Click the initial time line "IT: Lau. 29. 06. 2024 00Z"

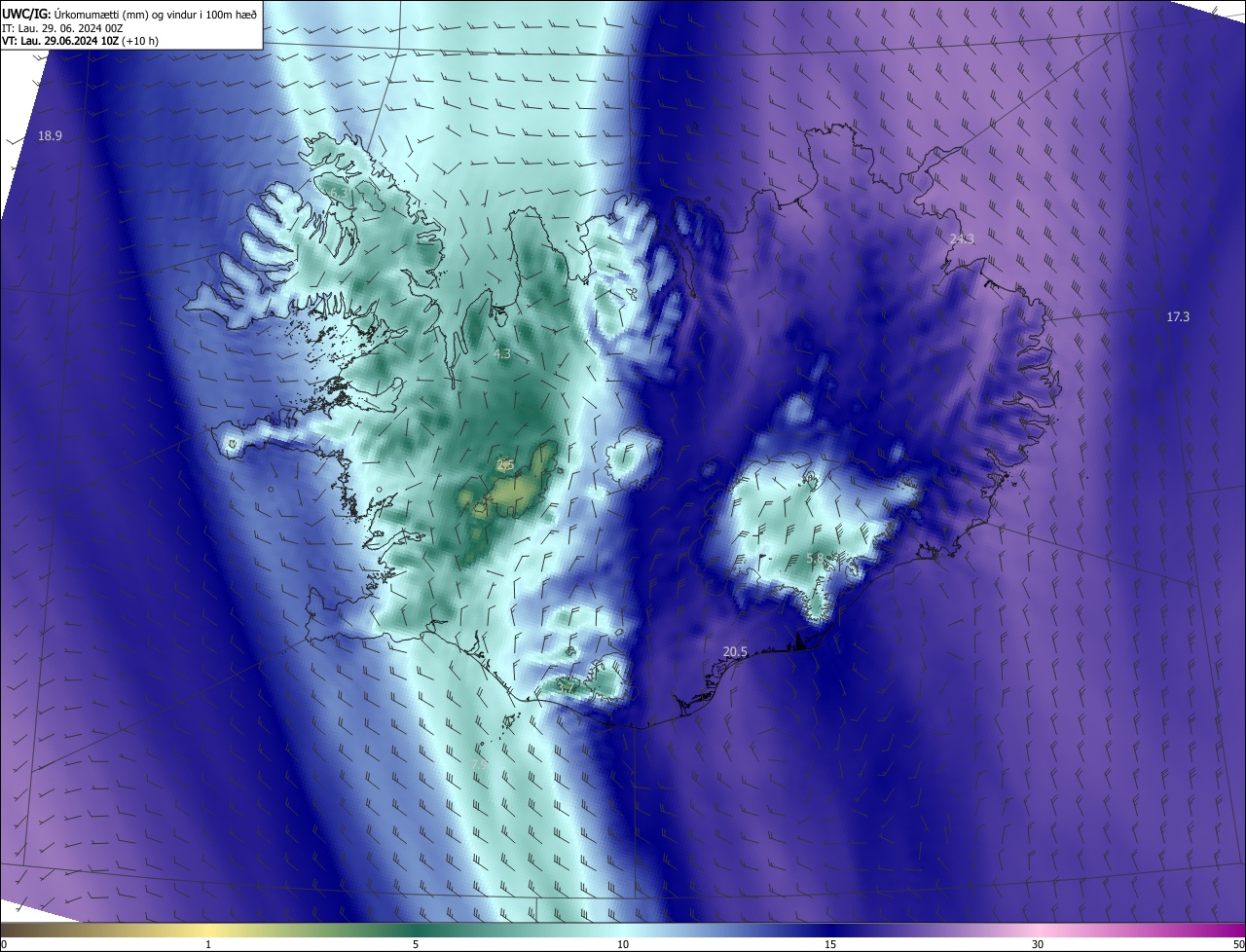click(x=62, y=27)
